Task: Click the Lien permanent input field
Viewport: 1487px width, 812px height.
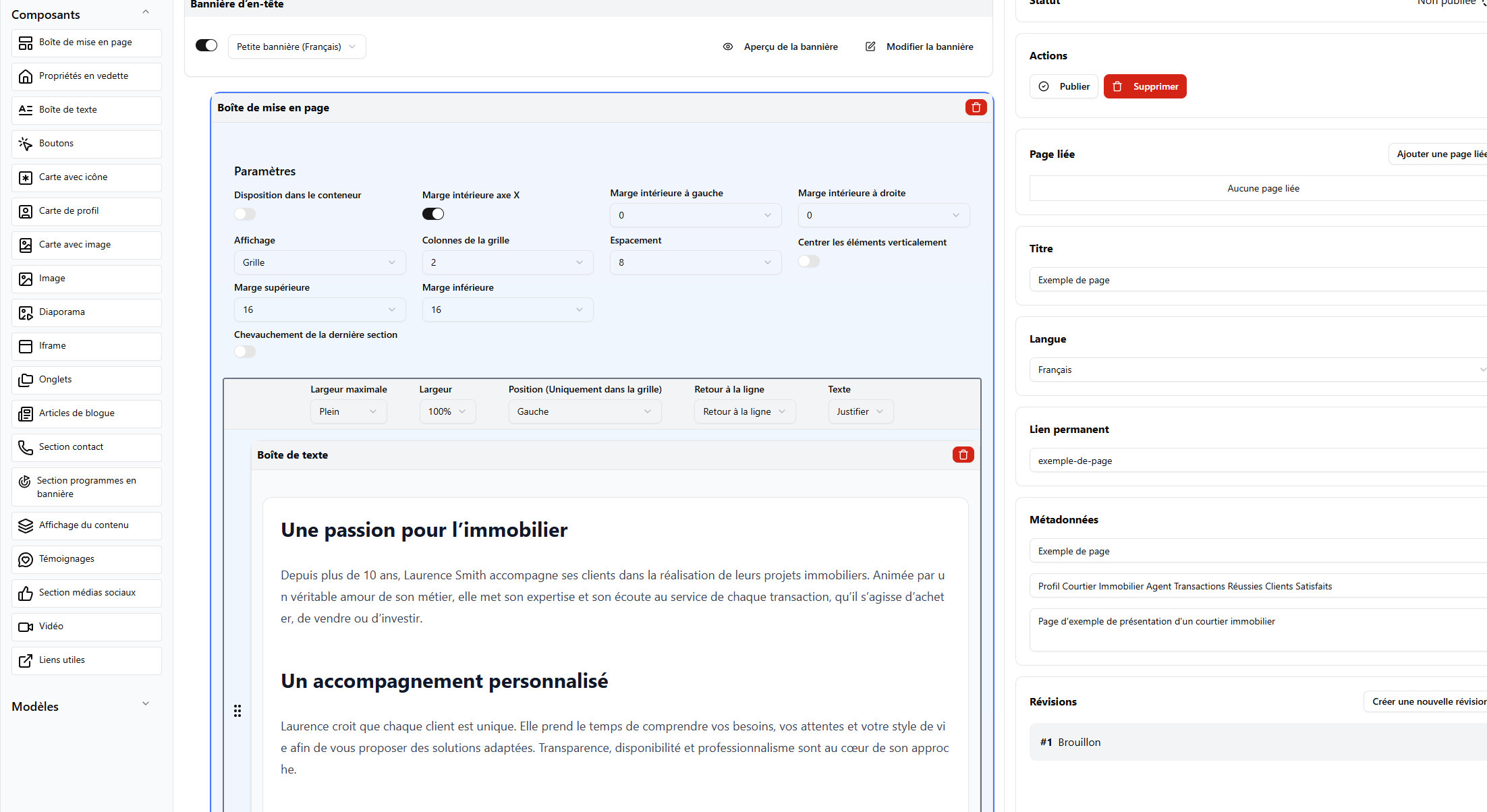Action: coord(1258,461)
